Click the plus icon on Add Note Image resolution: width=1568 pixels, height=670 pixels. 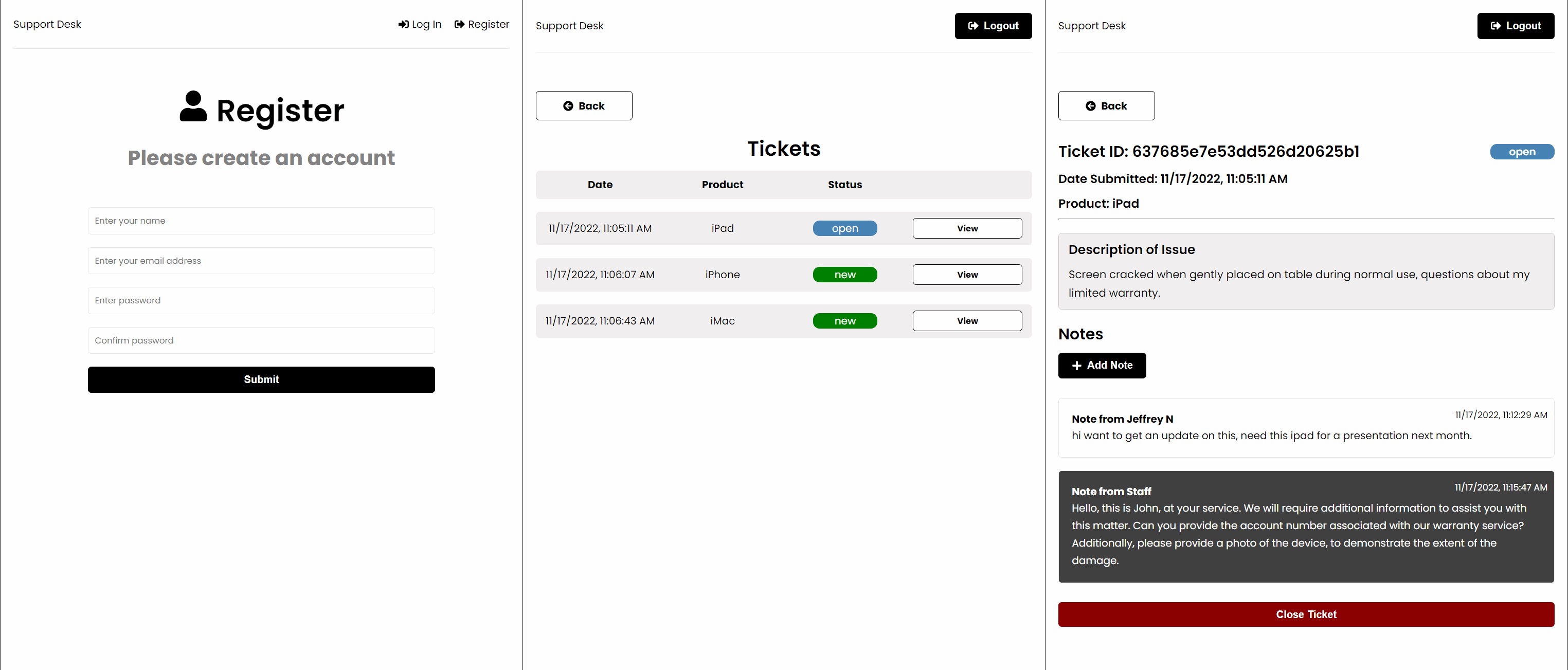[1076, 365]
